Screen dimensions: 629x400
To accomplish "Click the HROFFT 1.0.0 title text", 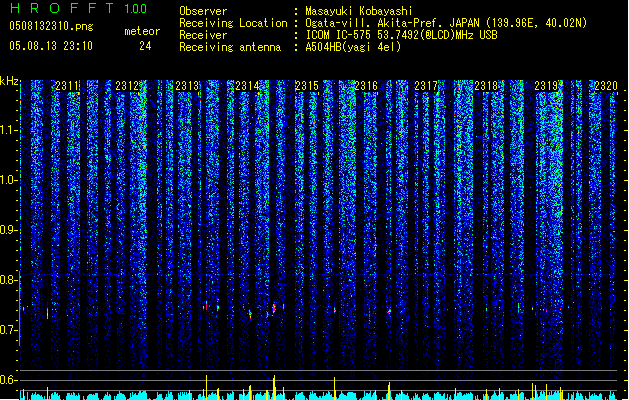I will point(78,8).
